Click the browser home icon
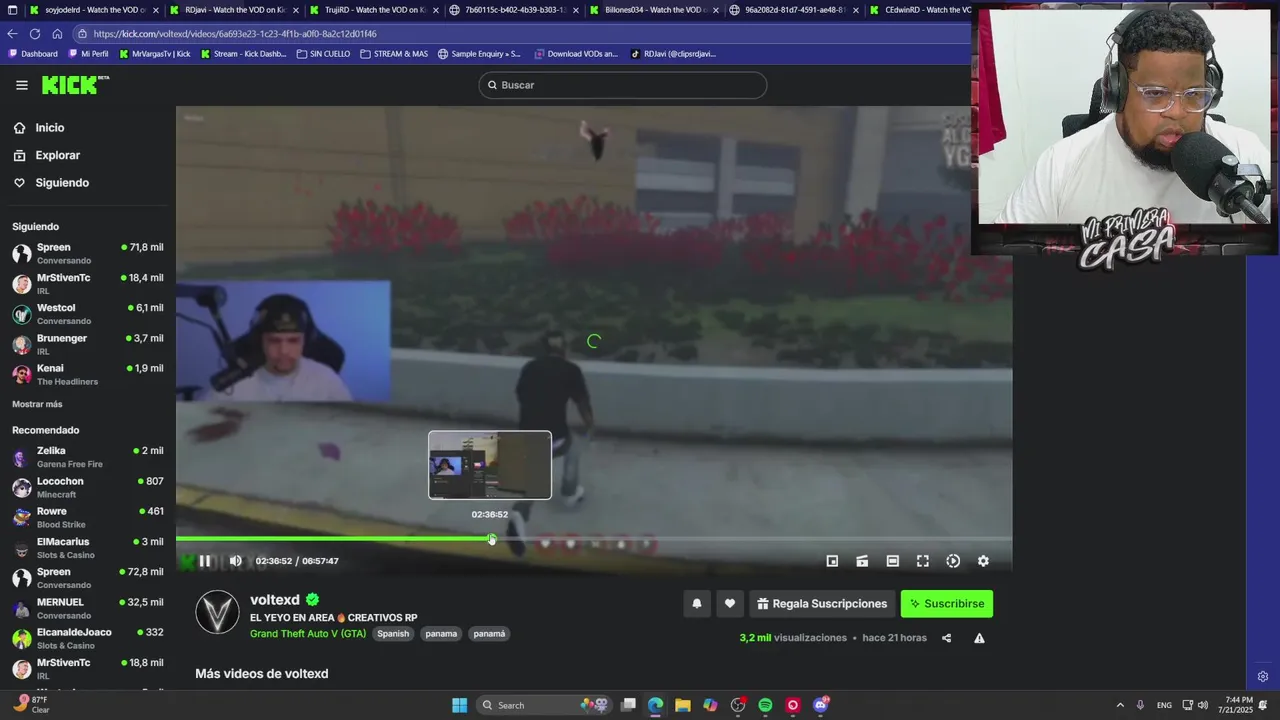The image size is (1280, 720). click(x=57, y=33)
